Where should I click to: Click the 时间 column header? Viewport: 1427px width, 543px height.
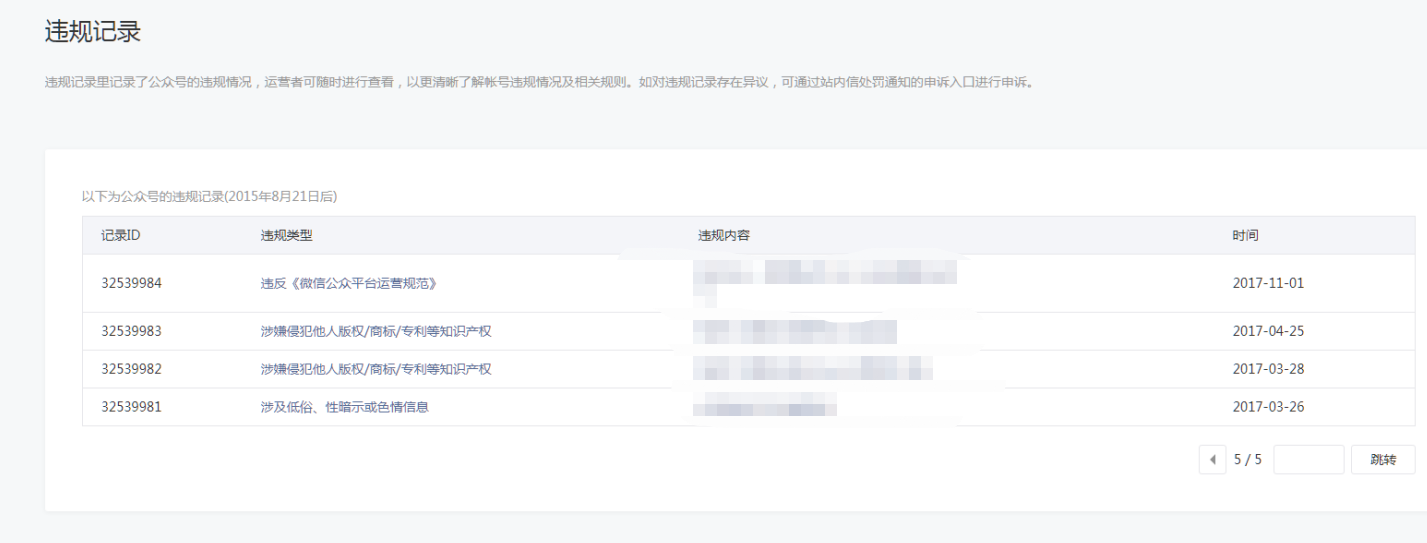(x=1245, y=235)
